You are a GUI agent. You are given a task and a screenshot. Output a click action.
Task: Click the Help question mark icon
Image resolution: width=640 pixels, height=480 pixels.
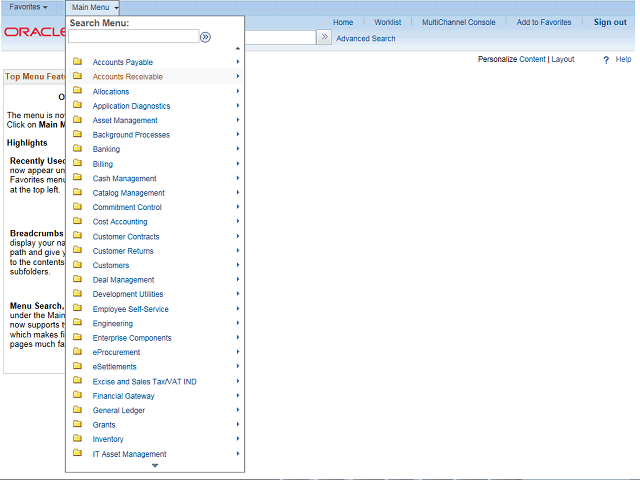[x=606, y=60]
